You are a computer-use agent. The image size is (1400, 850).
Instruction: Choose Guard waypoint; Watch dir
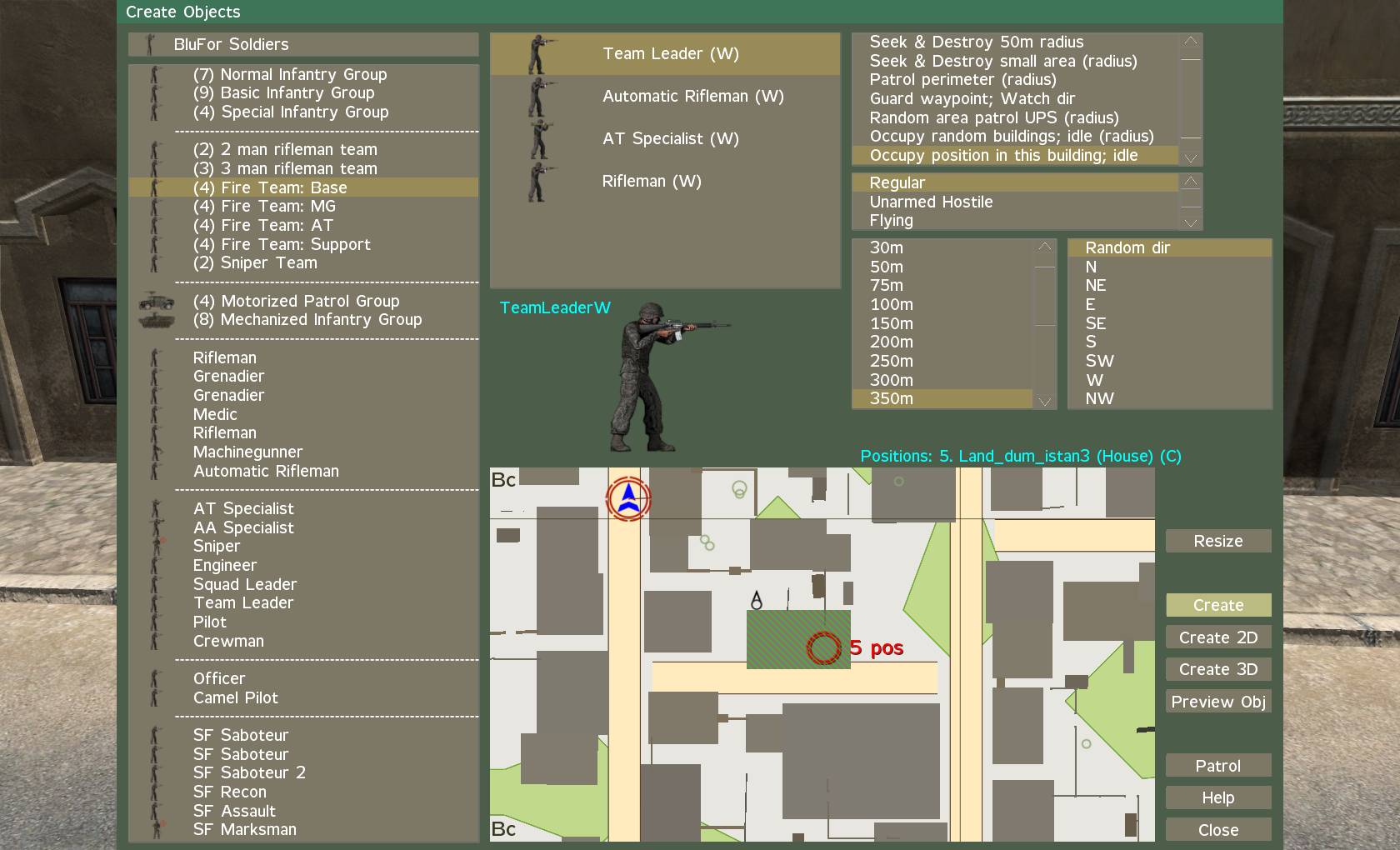[x=1015, y=98]
